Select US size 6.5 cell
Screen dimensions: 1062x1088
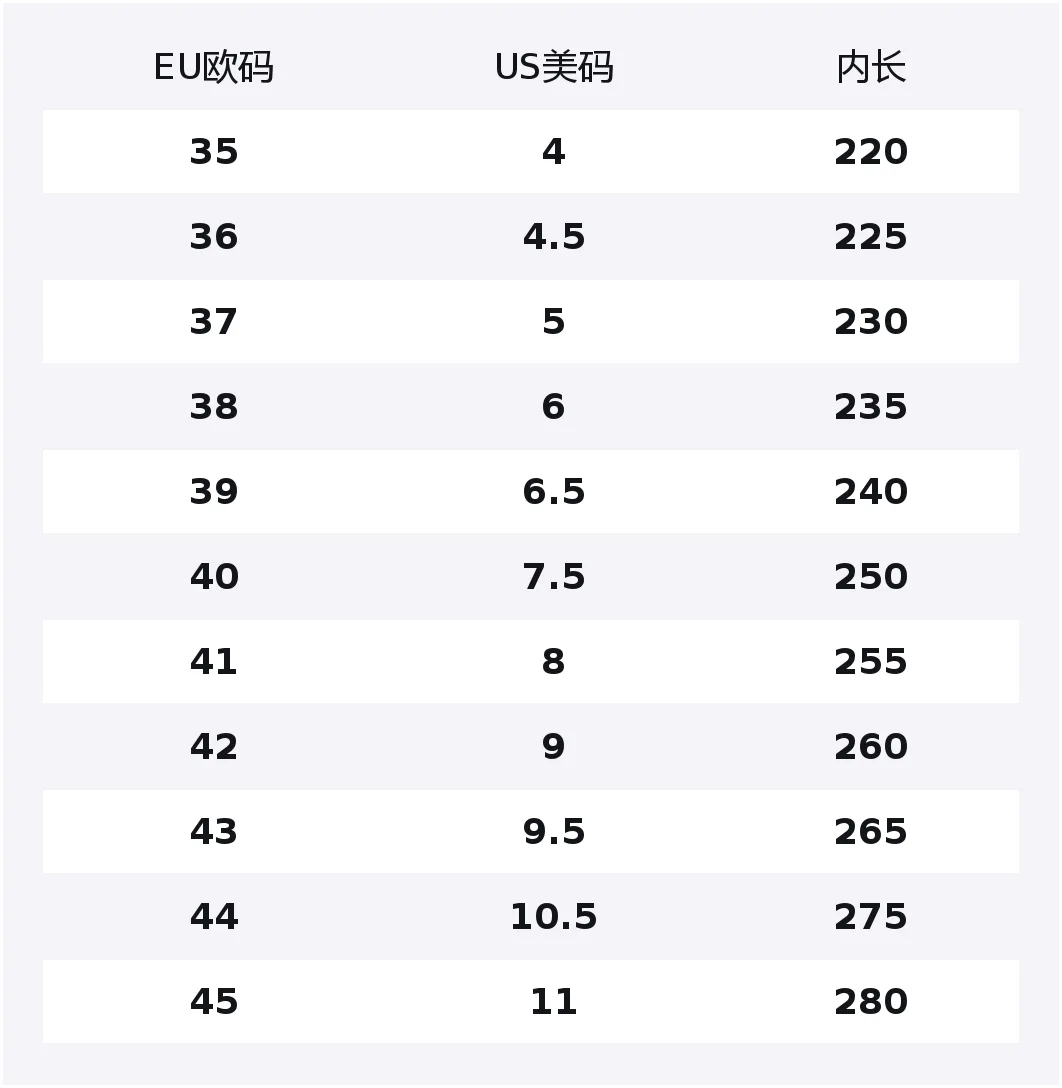point(553,492)
